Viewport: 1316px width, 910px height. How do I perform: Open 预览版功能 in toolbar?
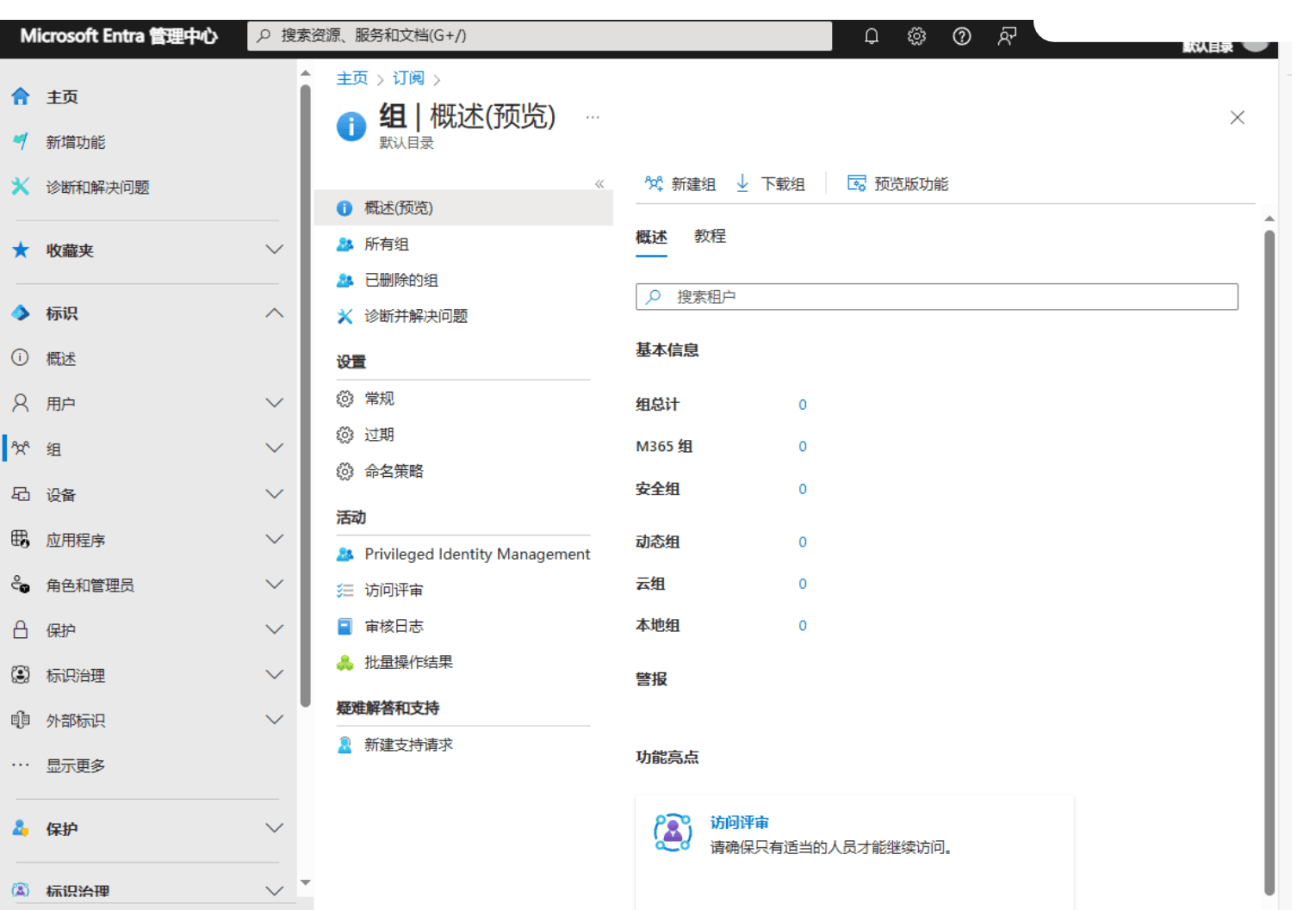click(x=898, y=183)
